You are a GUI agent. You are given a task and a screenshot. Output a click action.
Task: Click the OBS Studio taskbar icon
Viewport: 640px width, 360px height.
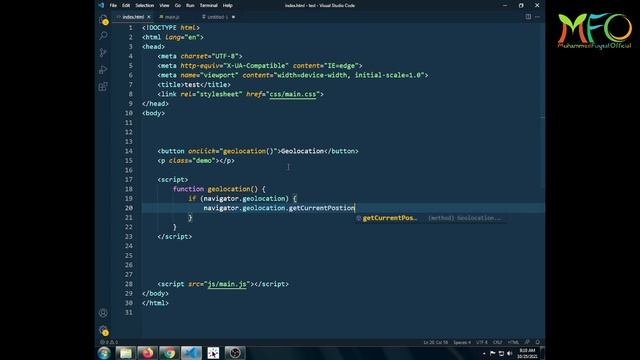[x=235, y=353]
